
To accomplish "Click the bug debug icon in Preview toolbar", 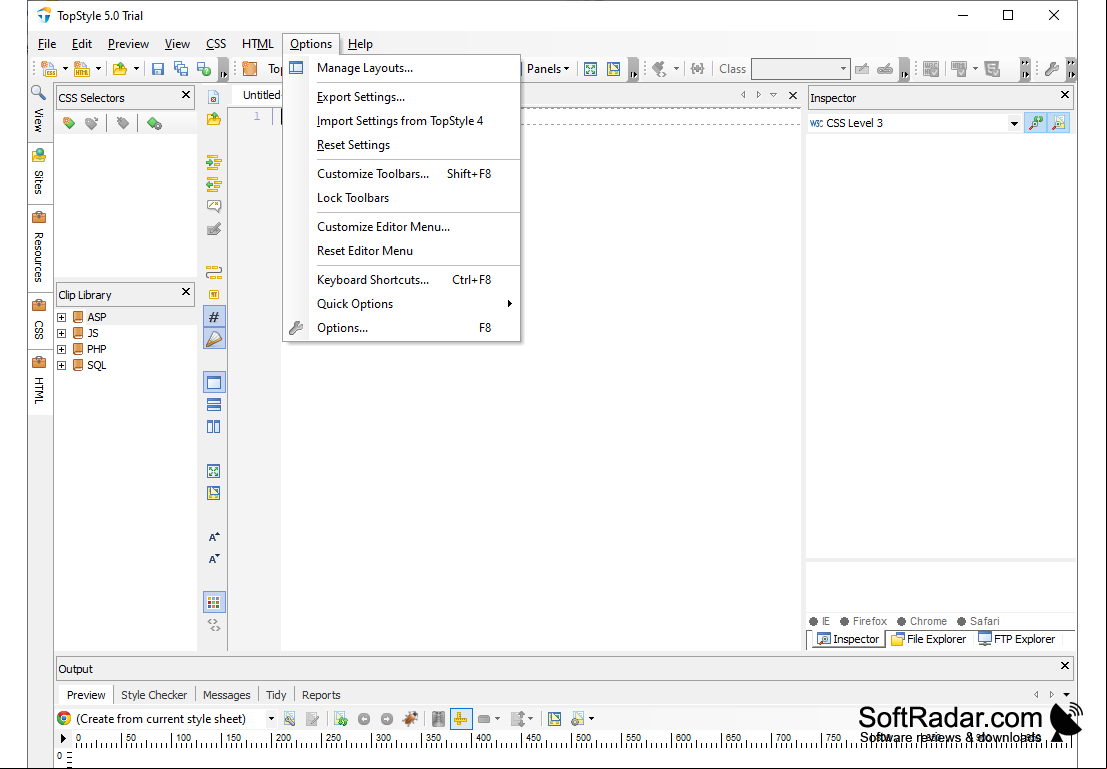I will pyautogui.click(x=410, y=719).
